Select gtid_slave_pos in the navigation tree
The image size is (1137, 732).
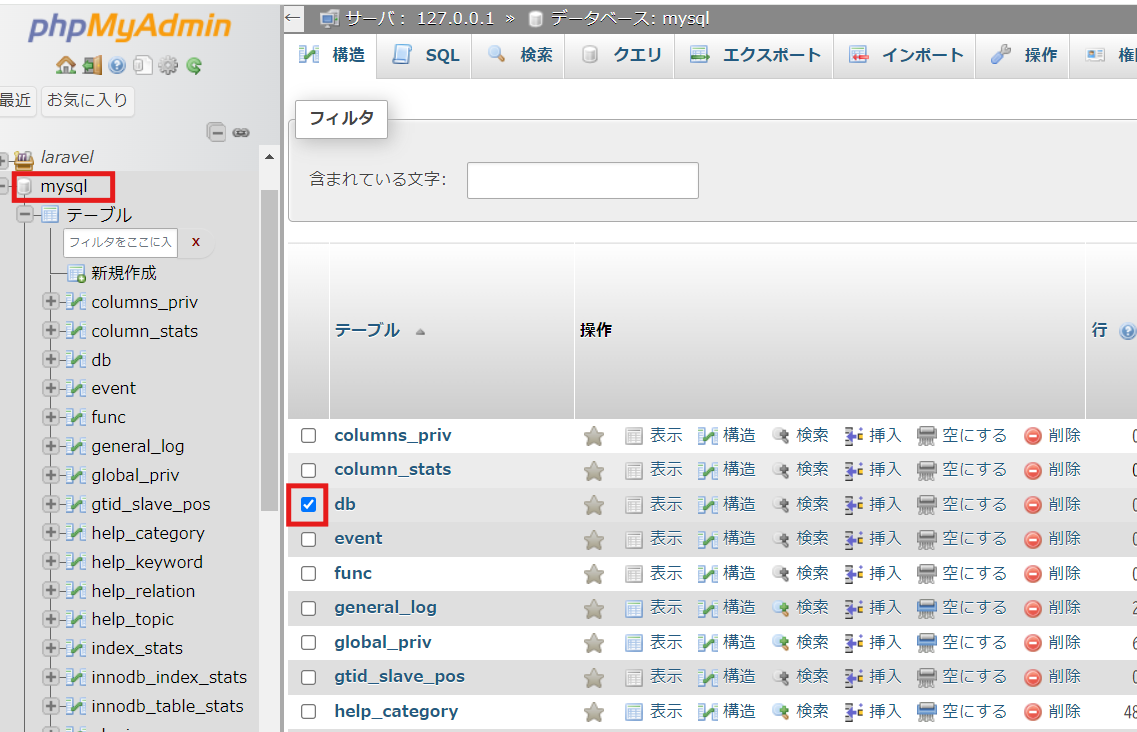coord(151,504)
